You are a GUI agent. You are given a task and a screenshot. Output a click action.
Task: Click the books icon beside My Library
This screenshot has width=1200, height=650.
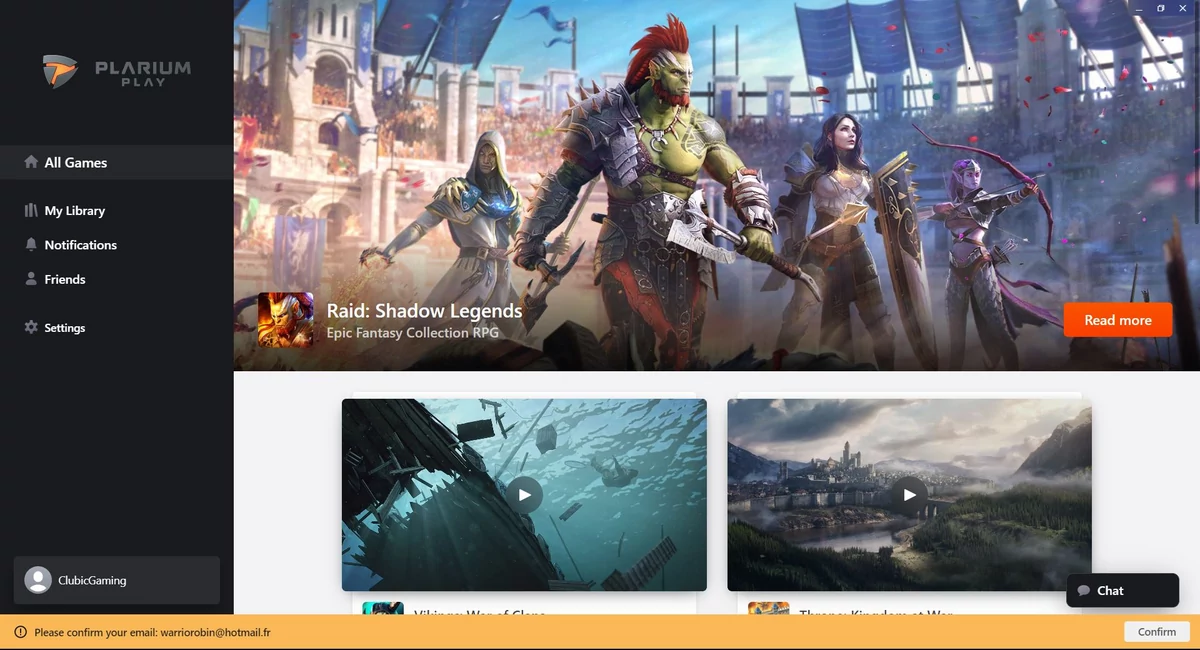(31, 211)
